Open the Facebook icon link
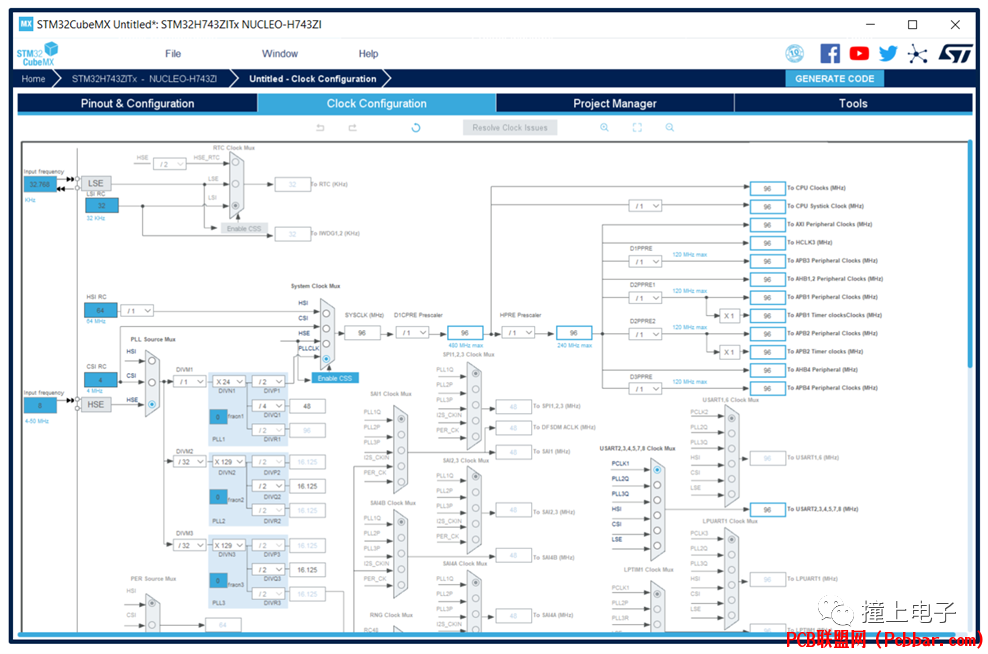The width and height of the screenshot is (988, 654). 830,54
